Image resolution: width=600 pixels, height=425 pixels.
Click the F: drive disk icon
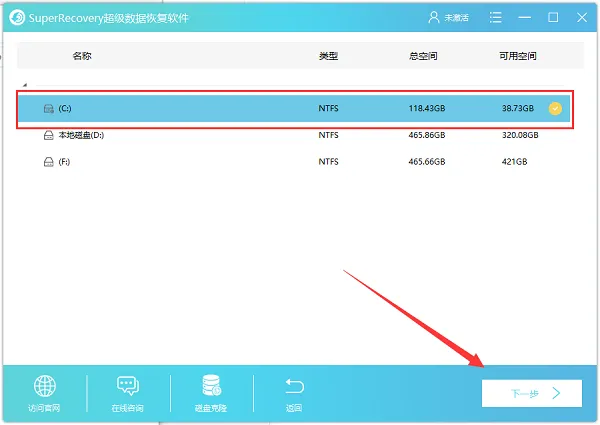point(49,162)
